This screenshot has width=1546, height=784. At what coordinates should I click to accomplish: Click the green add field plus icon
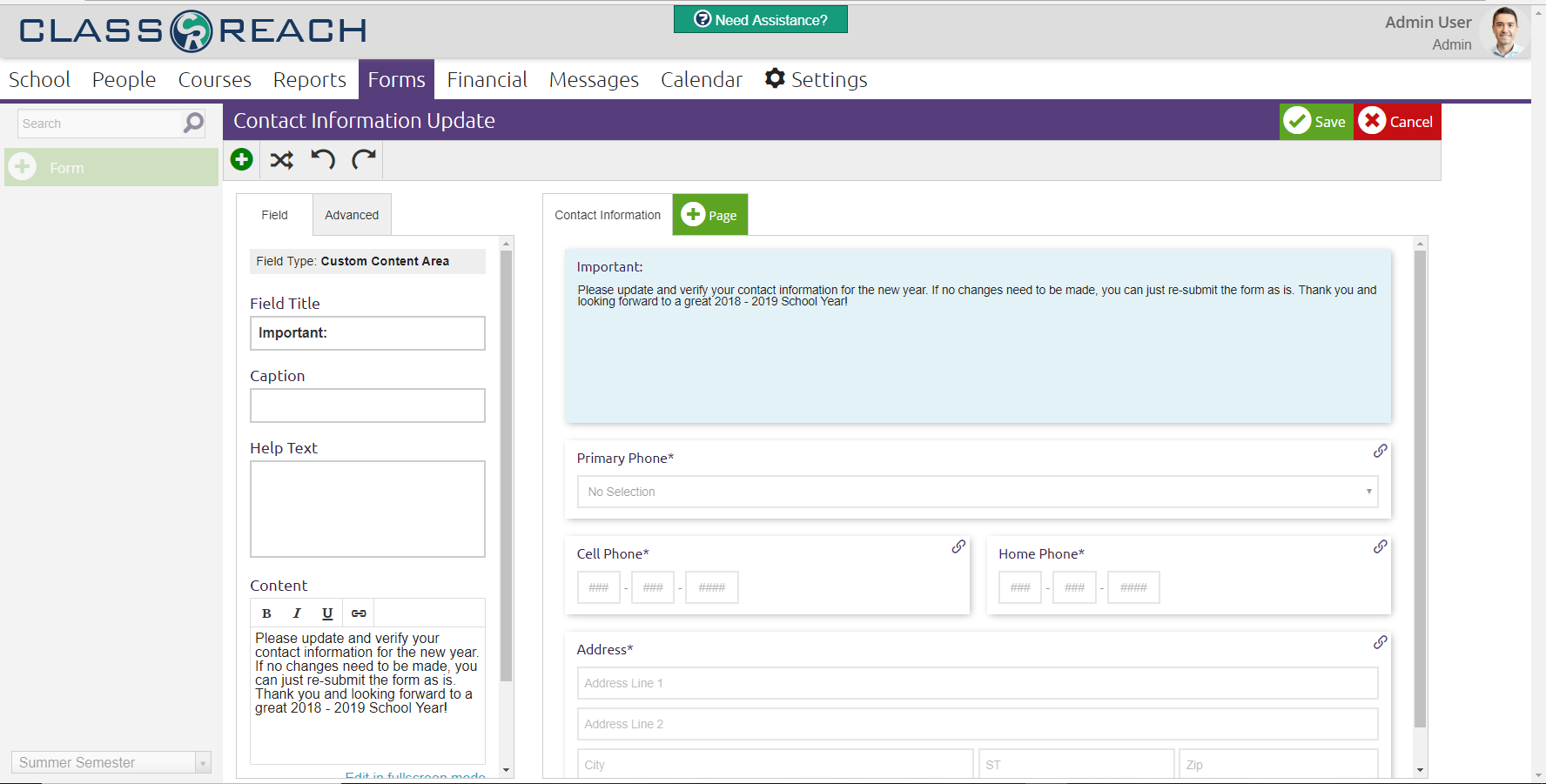pos(242,160)
